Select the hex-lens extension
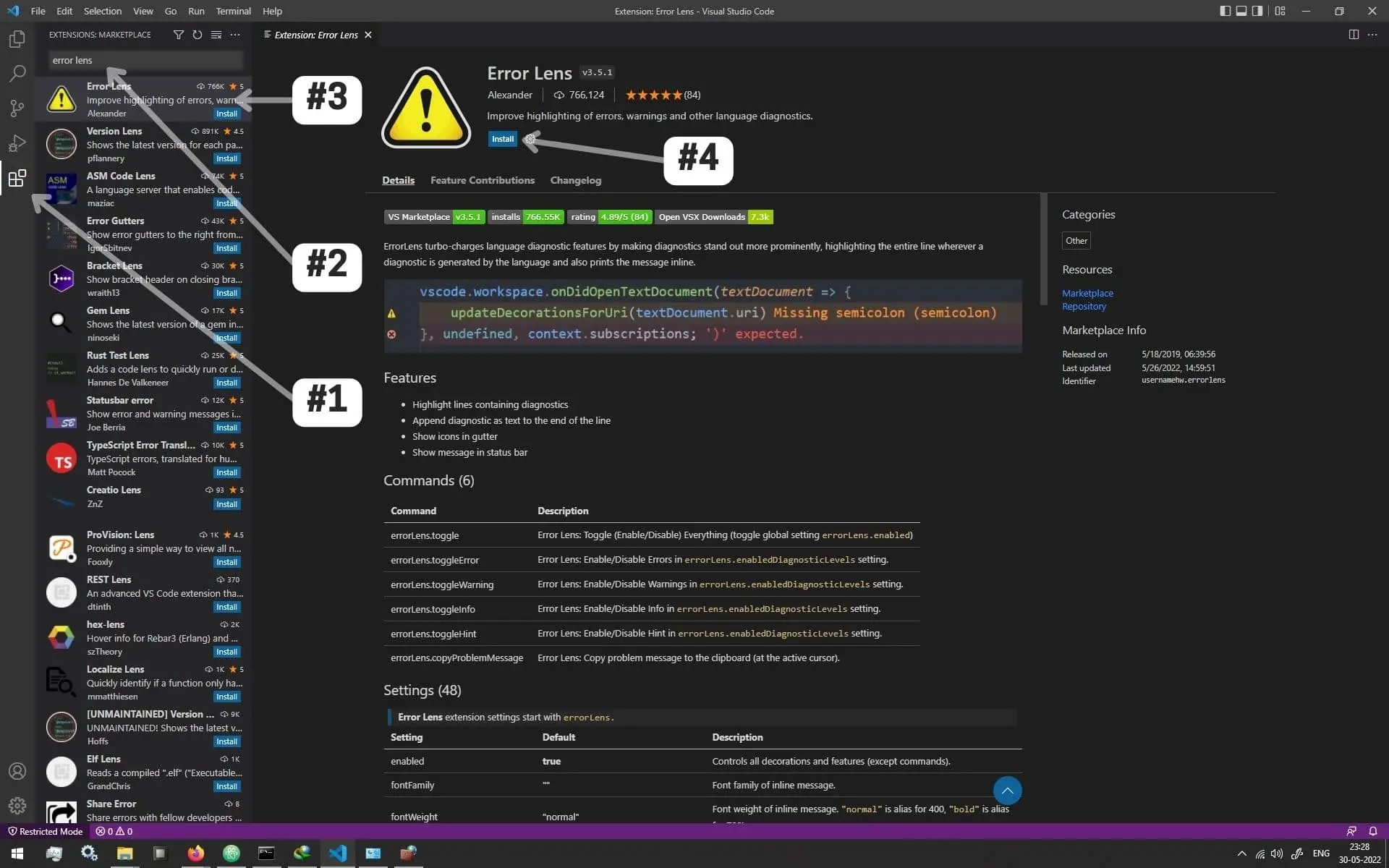 coord(144,638)
